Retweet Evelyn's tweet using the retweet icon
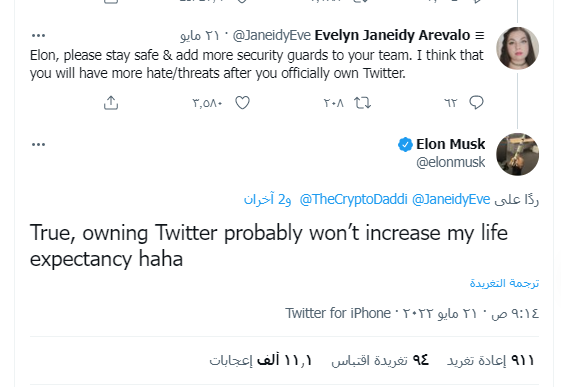 click(362, 103)
